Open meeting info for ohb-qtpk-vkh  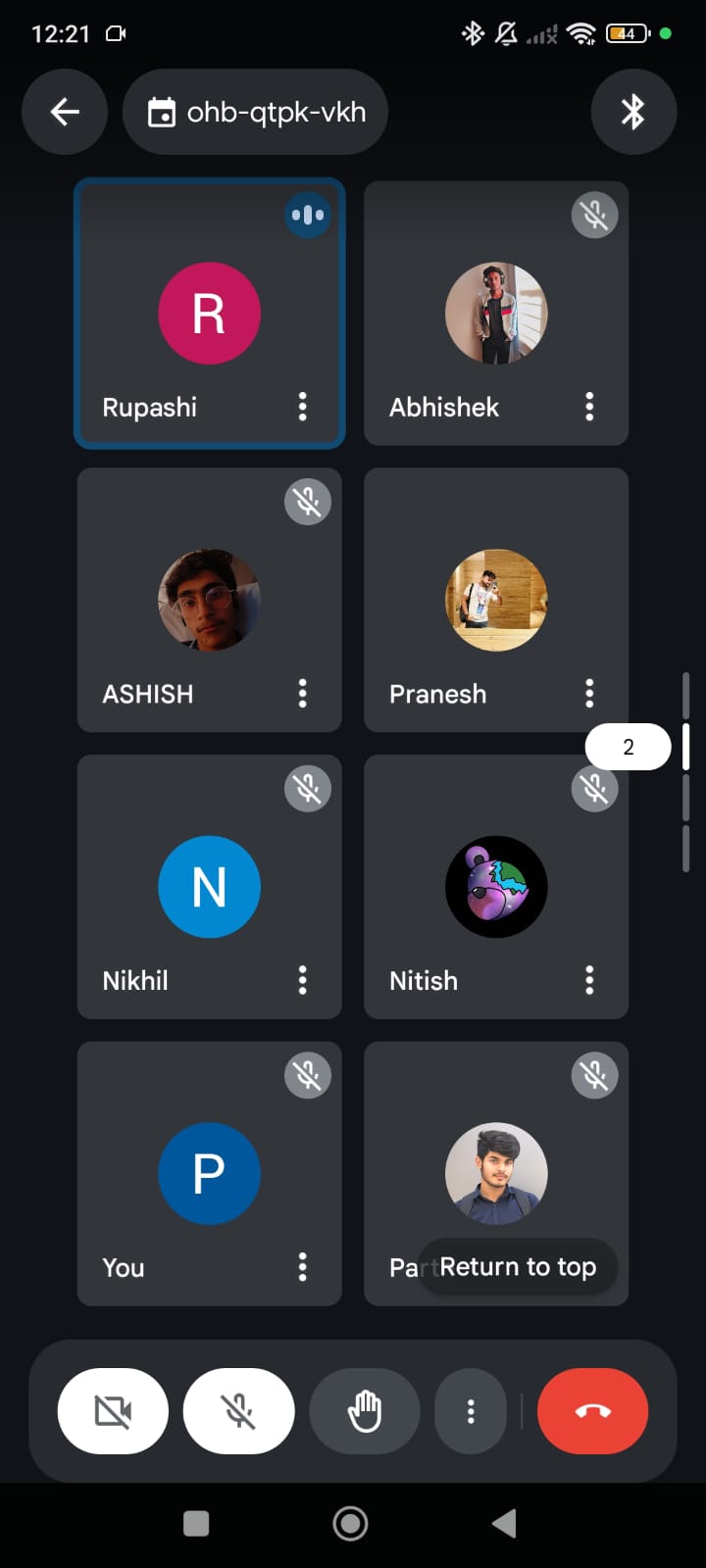(x=256, y=112)
